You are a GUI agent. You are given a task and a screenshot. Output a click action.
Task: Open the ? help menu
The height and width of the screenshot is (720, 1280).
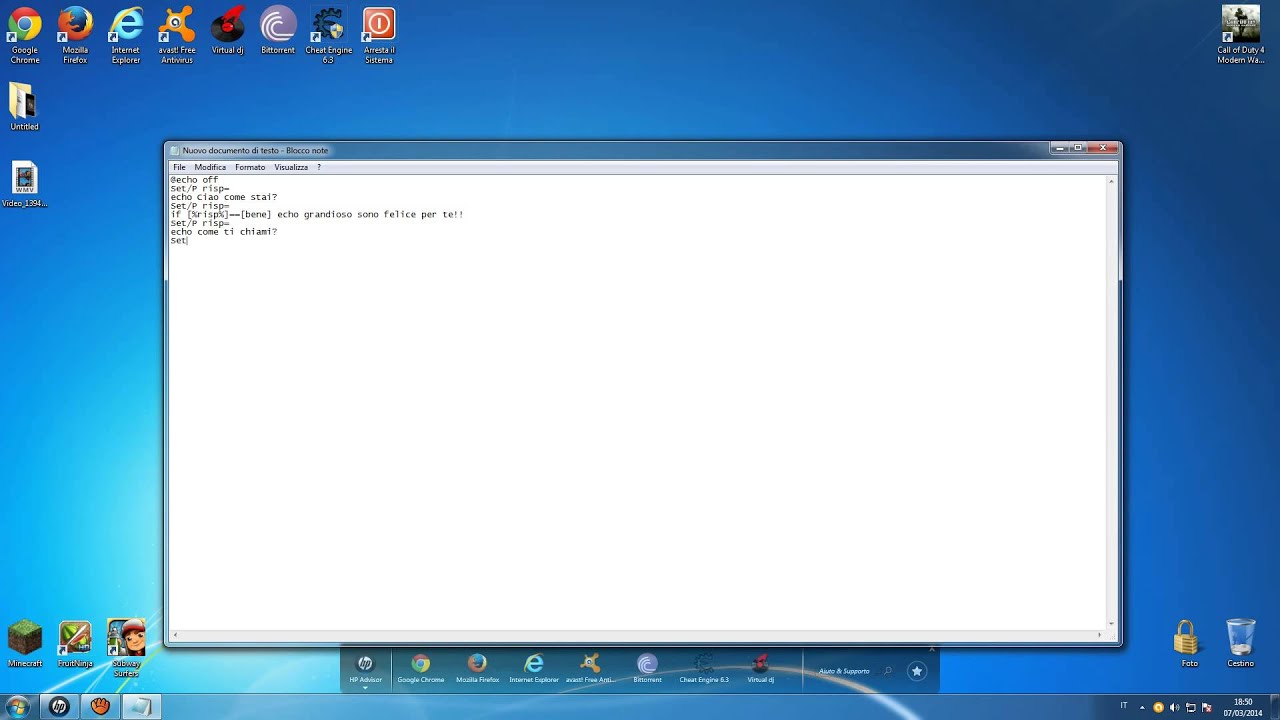[x=319, y=167]
